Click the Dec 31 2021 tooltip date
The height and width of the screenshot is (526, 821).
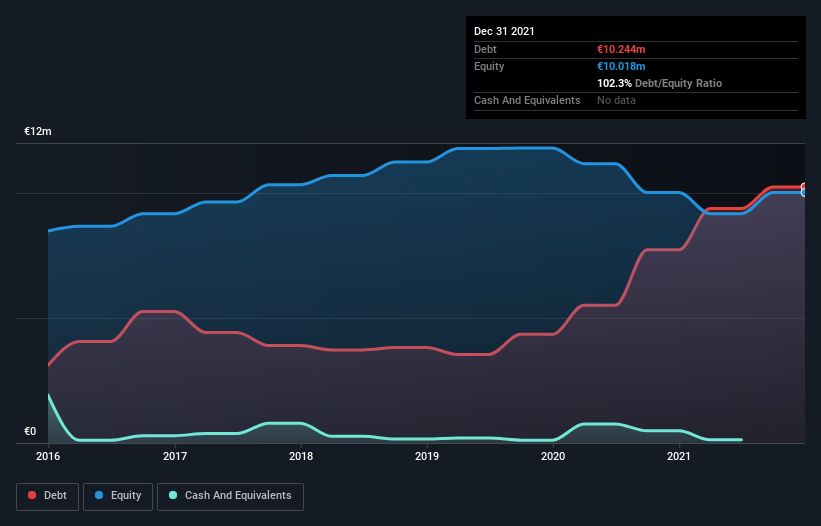point(504,31)
